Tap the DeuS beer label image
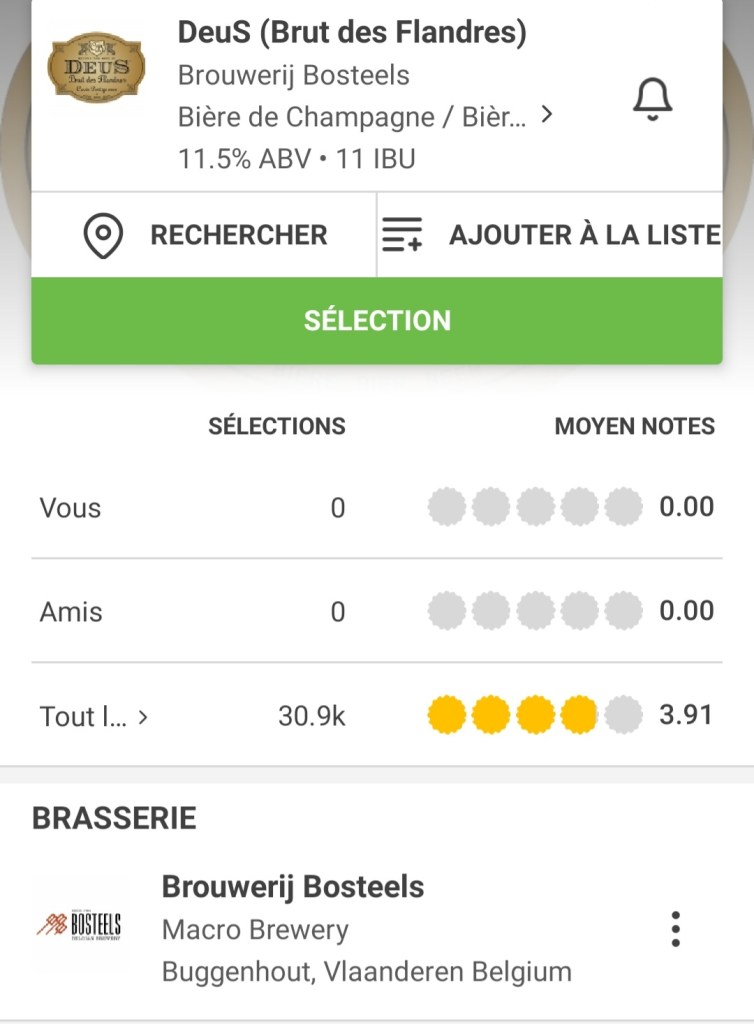The height and width of the screenshot is (1024, 754). tap(96, 68)
